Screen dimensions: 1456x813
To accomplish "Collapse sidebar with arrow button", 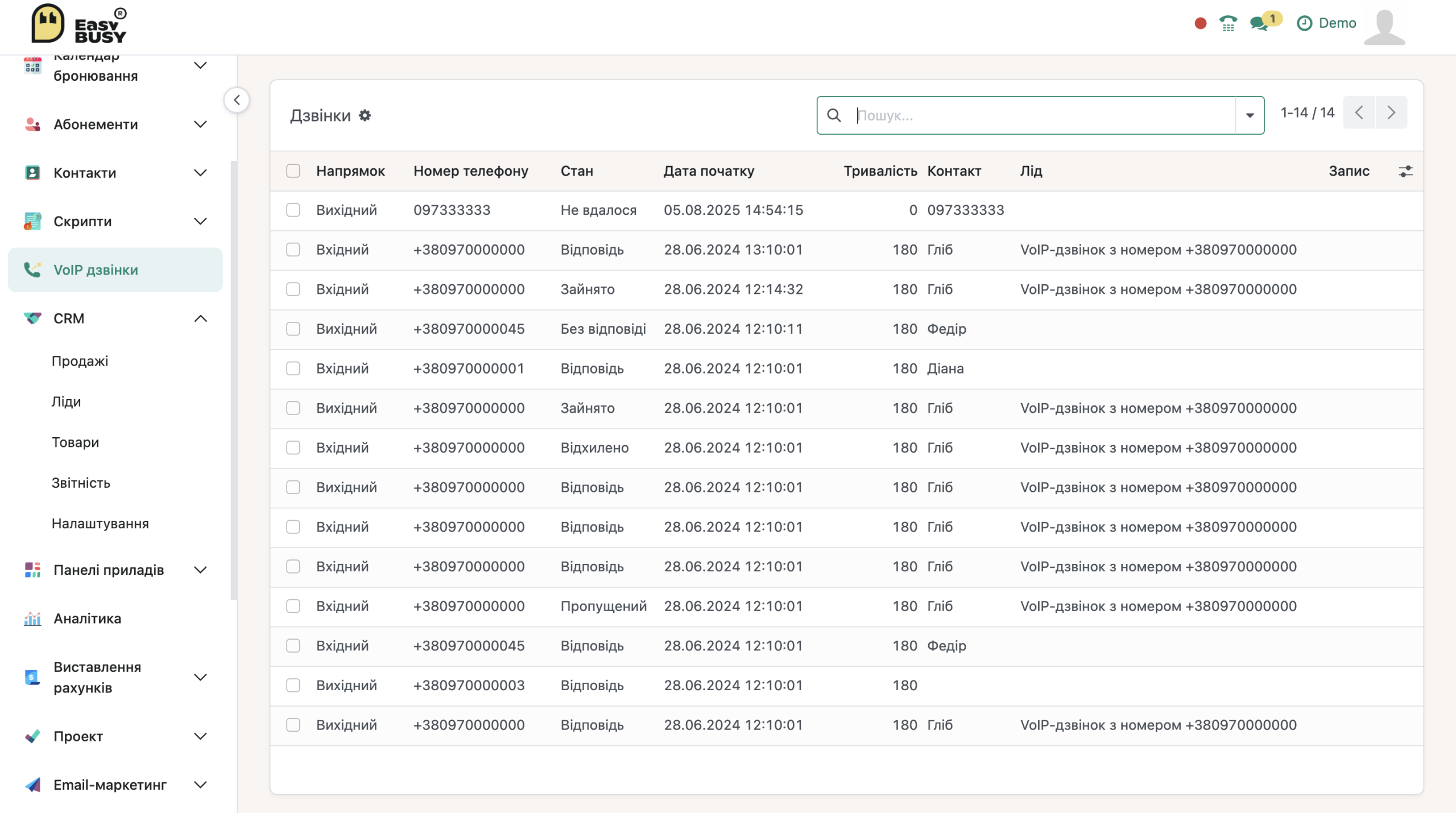I will tap(237, 100).
